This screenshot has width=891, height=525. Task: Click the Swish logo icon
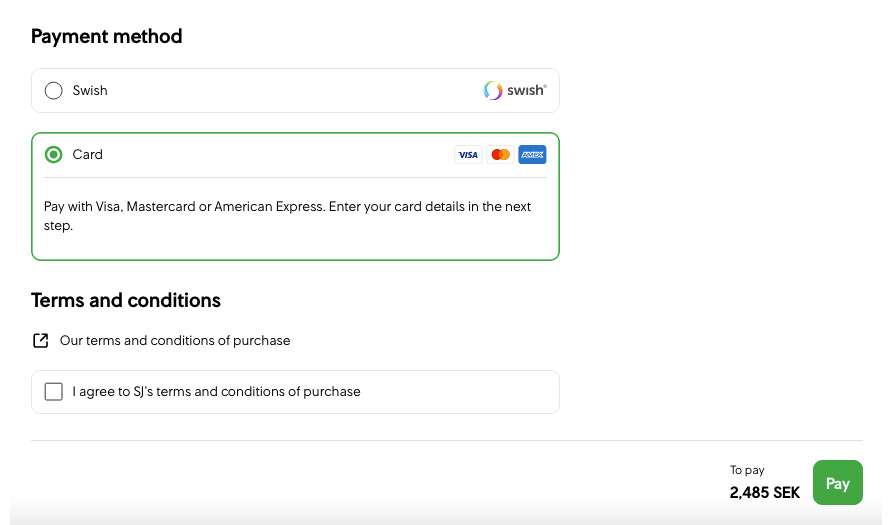click(x=514, y=91)
